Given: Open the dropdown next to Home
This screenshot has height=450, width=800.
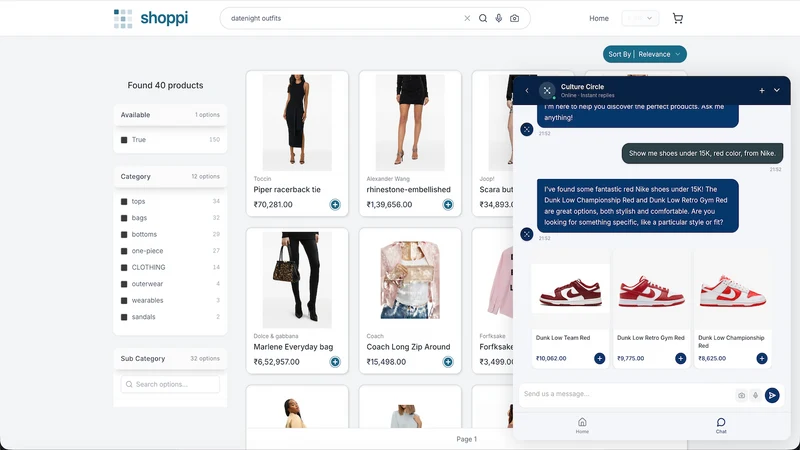Looking at the screenshot, I should tap(640, 18).
